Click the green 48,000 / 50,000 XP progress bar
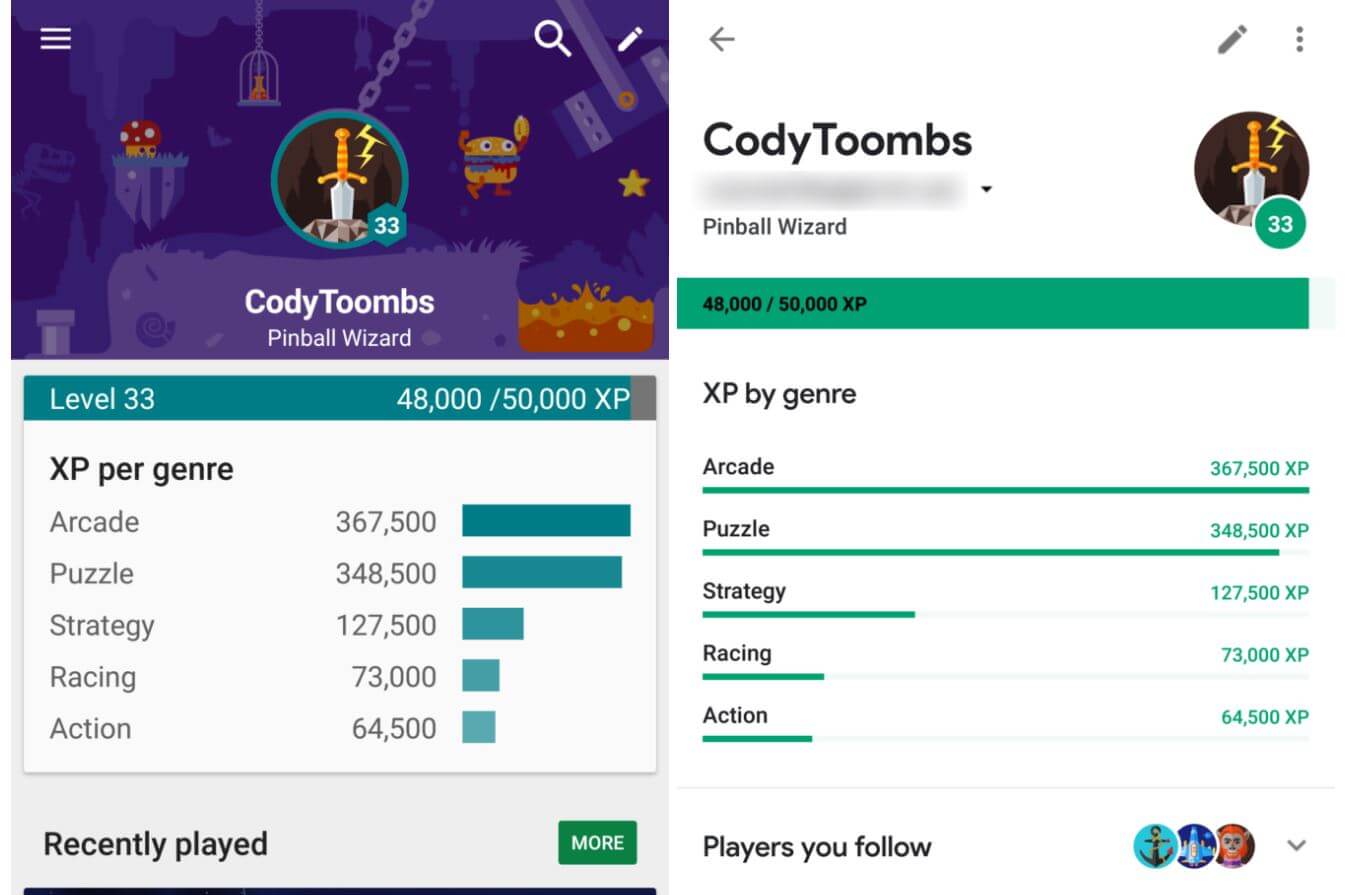The image size is (1347, 895). (x=992, y=304)
